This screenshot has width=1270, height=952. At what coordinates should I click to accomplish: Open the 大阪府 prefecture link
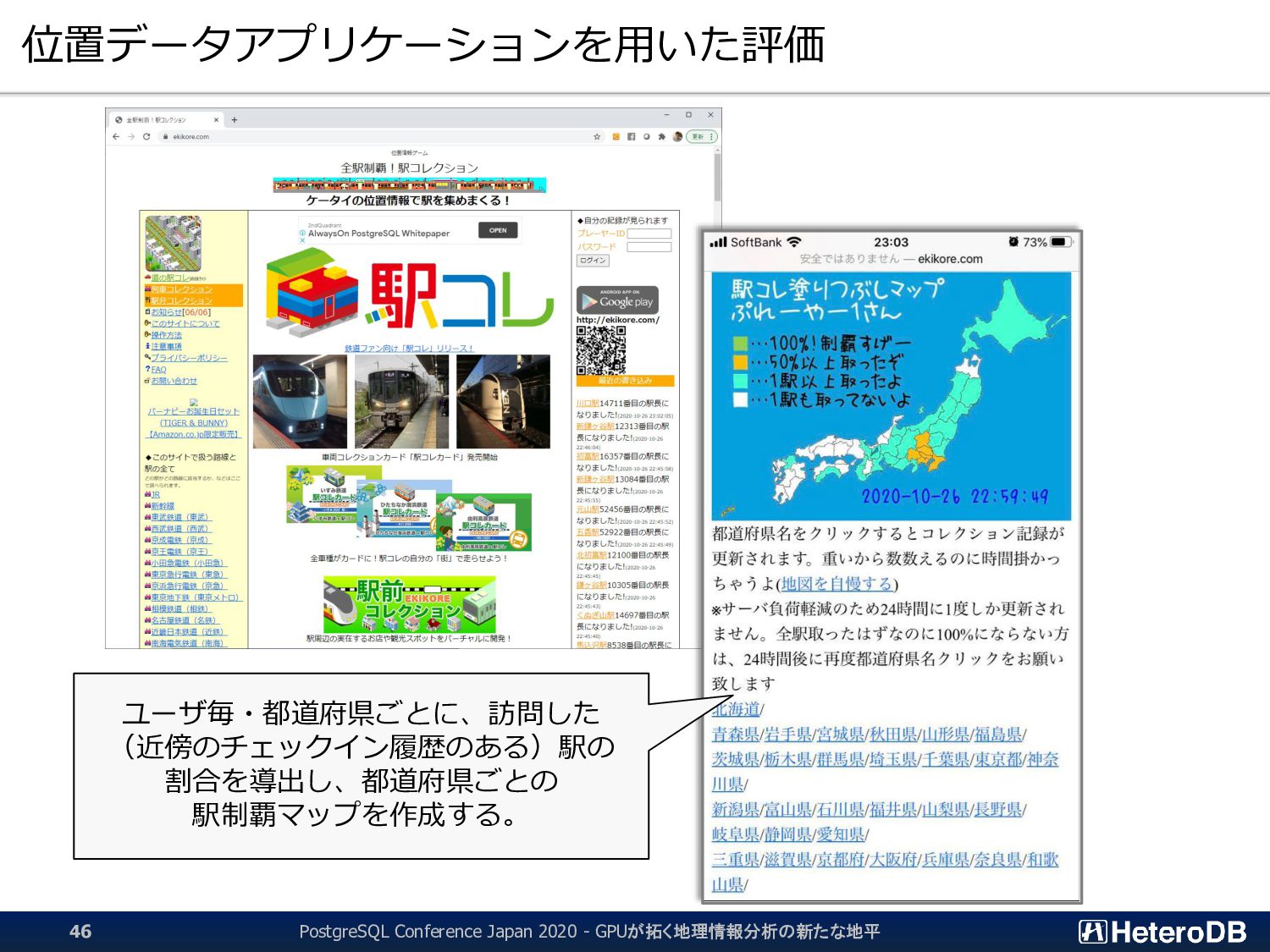(892, 860)
